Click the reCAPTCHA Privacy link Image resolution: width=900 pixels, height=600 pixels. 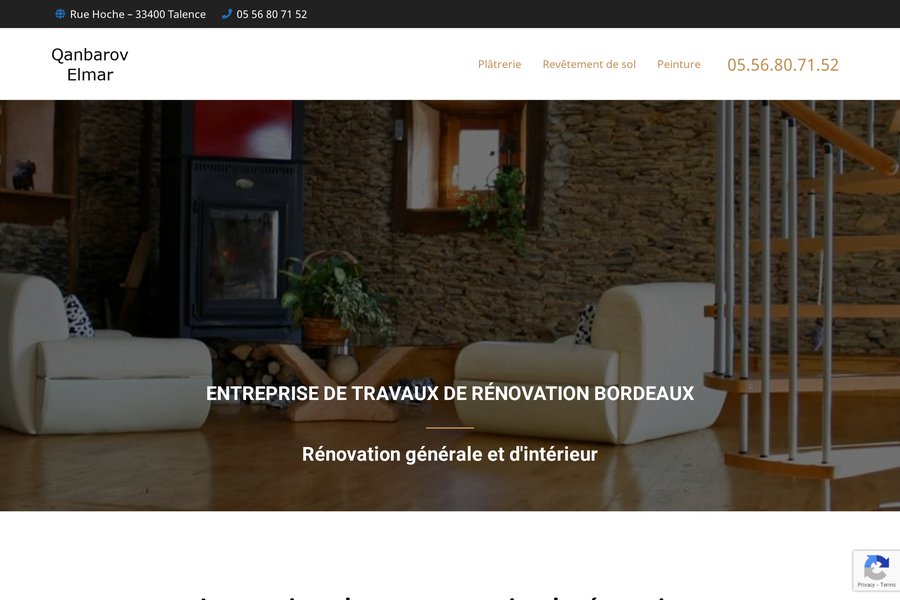click(x=866, y=585)
